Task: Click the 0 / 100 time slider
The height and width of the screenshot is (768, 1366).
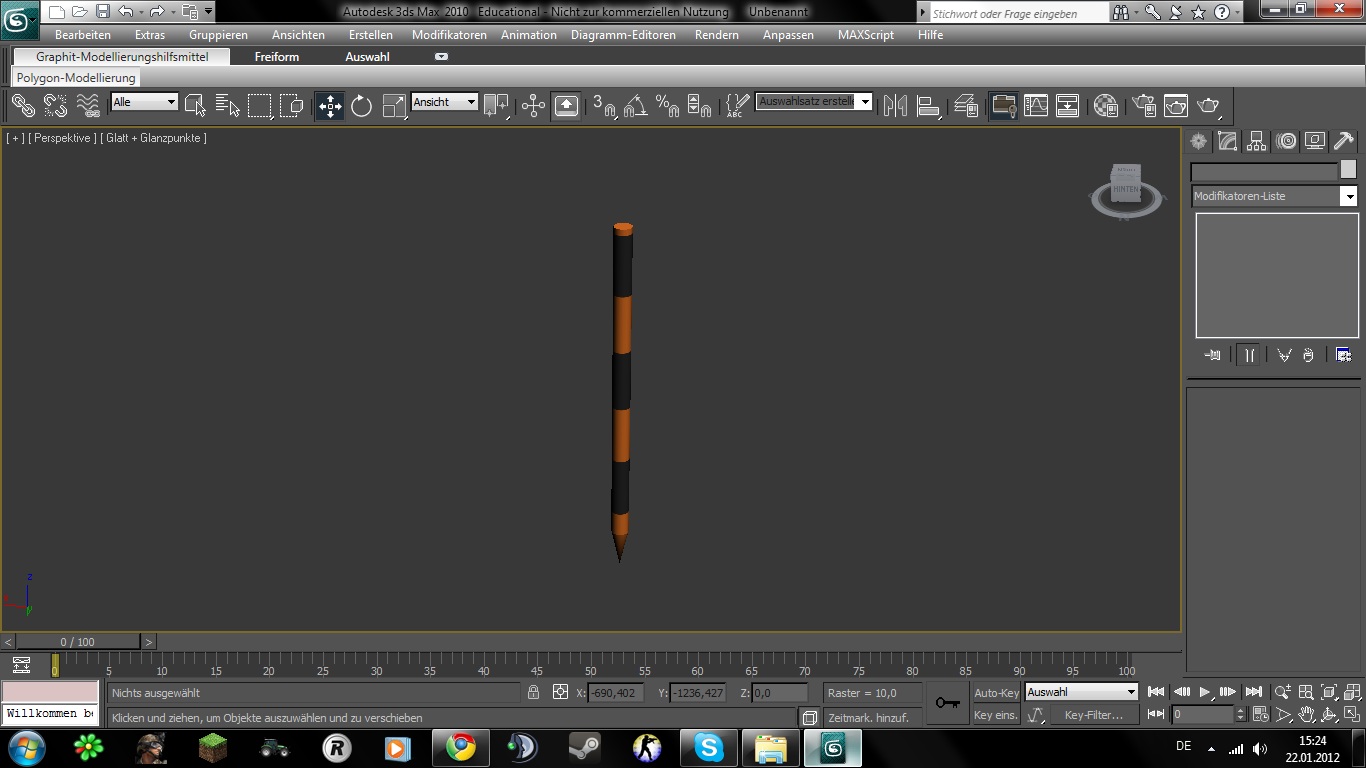Action: coord(78,642)
